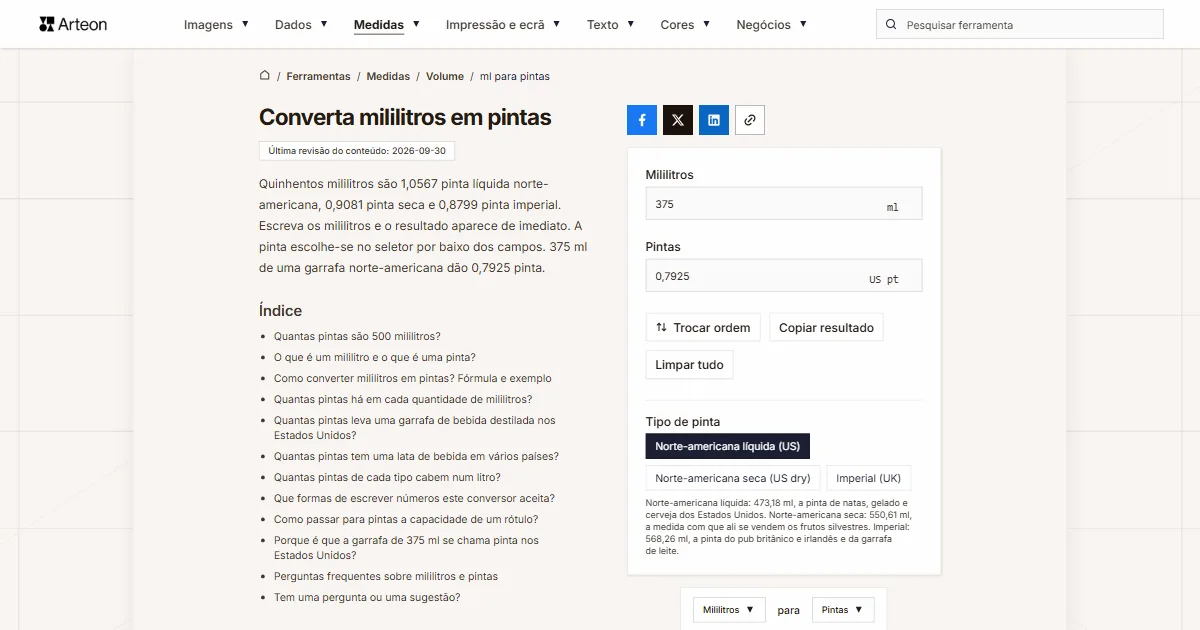Image resolution: width=1200 pixels, height=630 pixels.
Task: Open the Cores menu
Action: coord(685,24)
